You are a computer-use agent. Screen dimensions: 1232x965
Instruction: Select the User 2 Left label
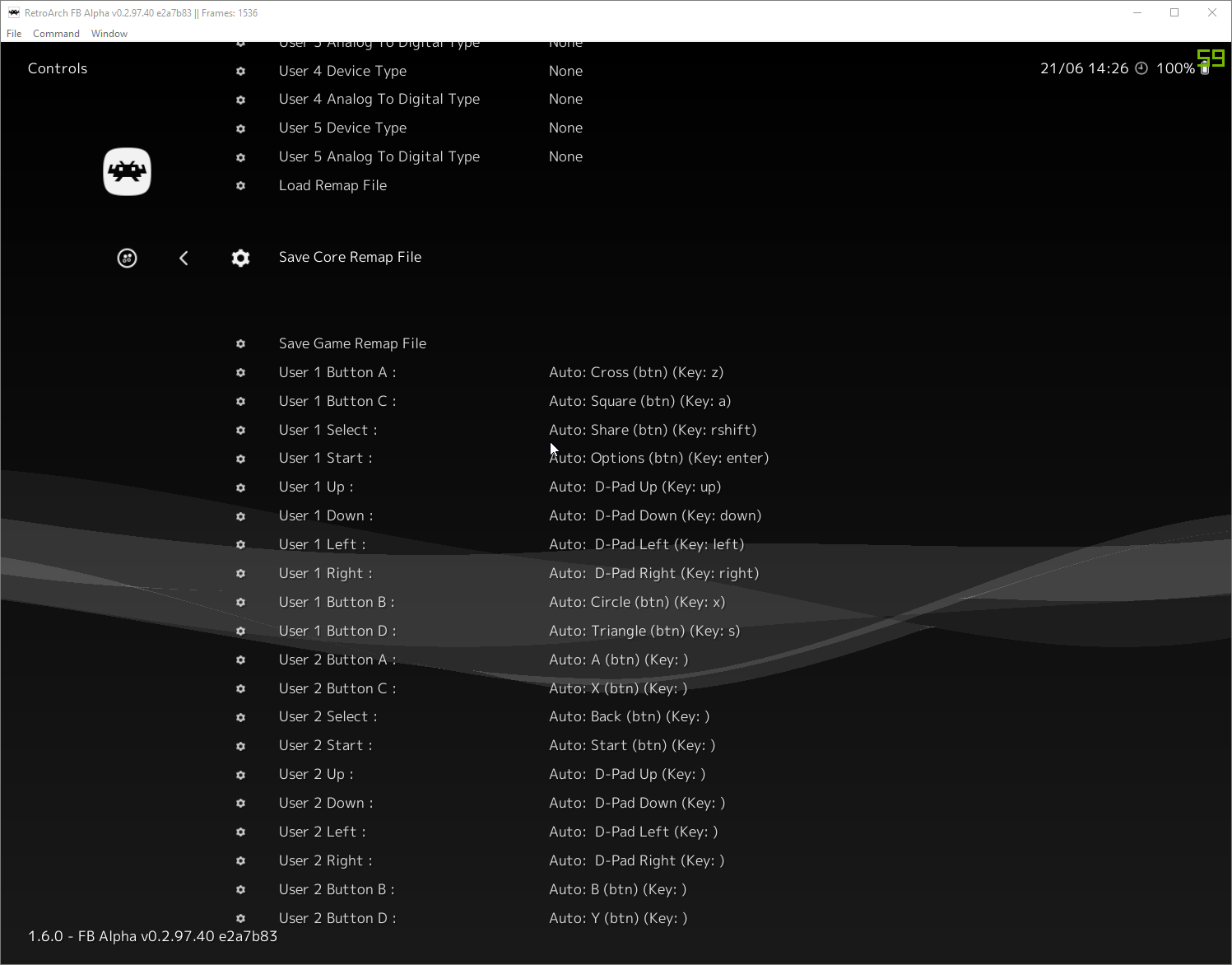coord(323,832)
